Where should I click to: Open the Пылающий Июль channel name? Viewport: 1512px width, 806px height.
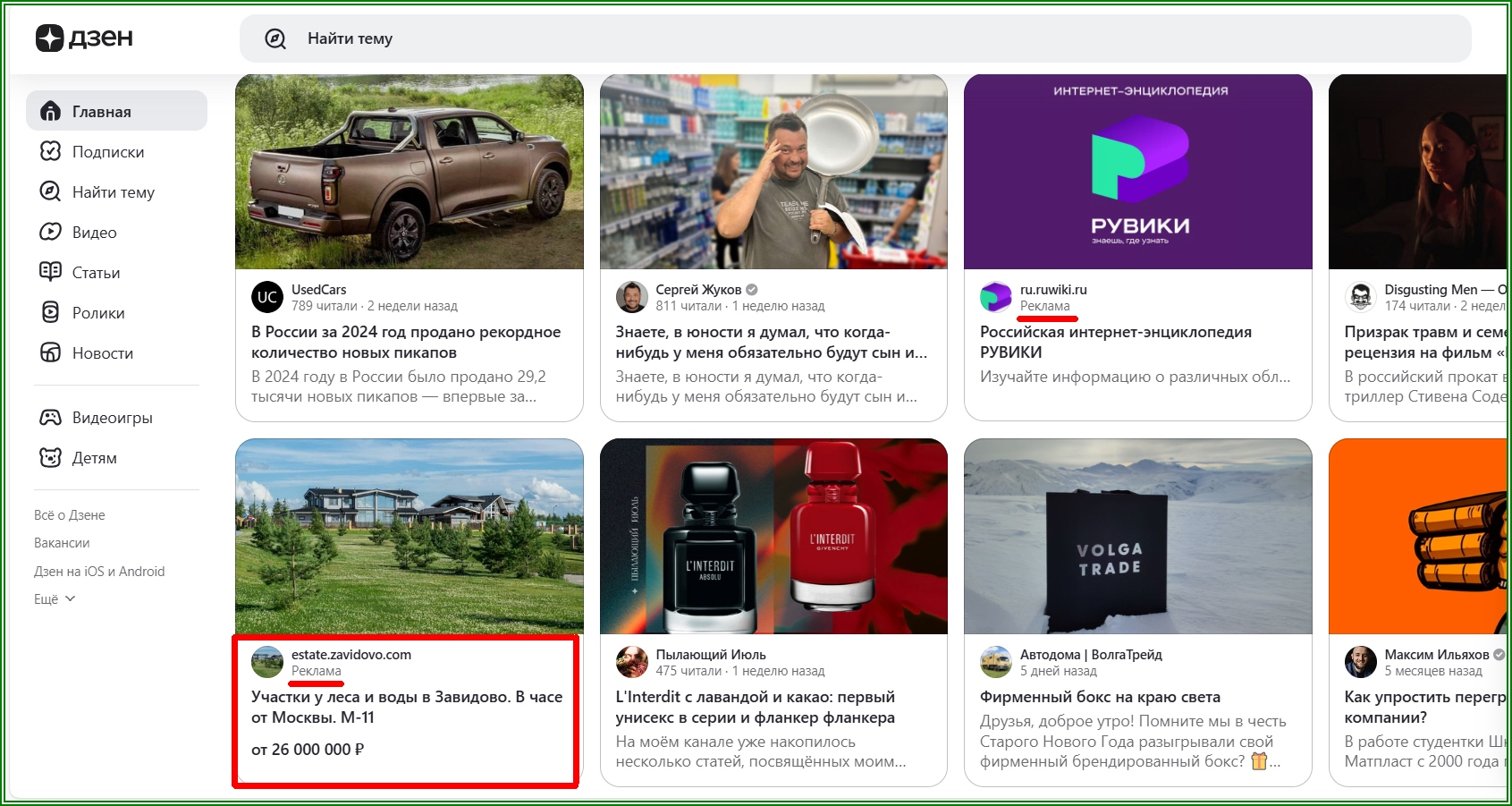[711, 655]
